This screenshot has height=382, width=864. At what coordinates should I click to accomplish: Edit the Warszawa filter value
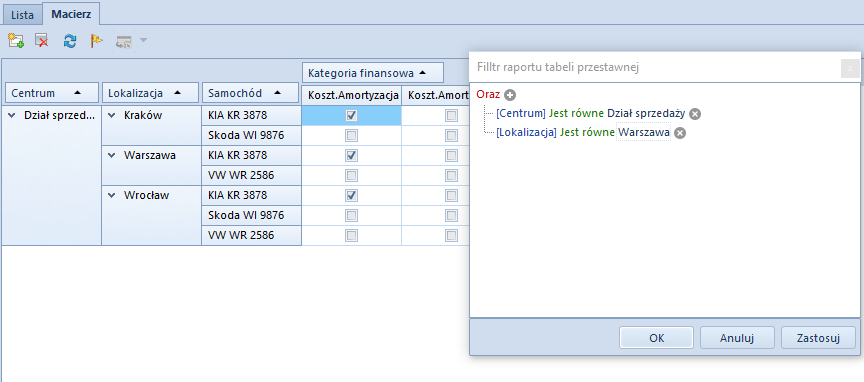[644, 133]
